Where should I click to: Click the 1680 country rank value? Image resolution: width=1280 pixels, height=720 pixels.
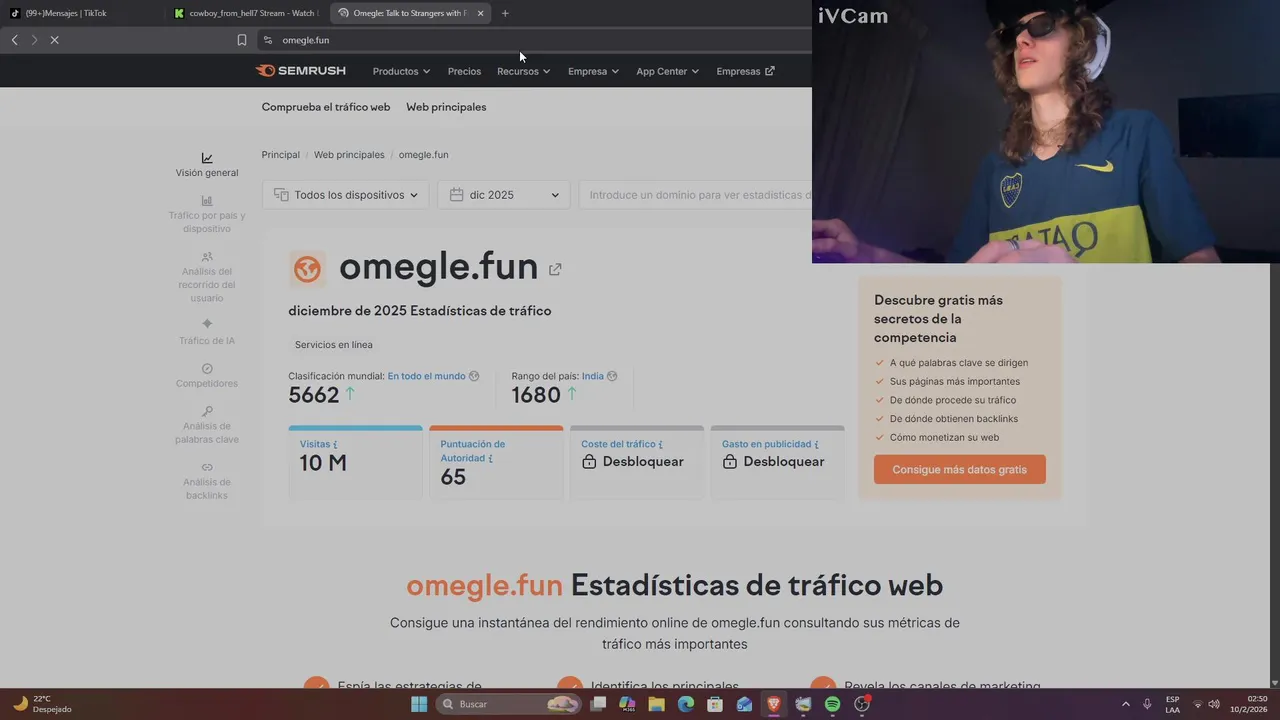tap(536, 395)
